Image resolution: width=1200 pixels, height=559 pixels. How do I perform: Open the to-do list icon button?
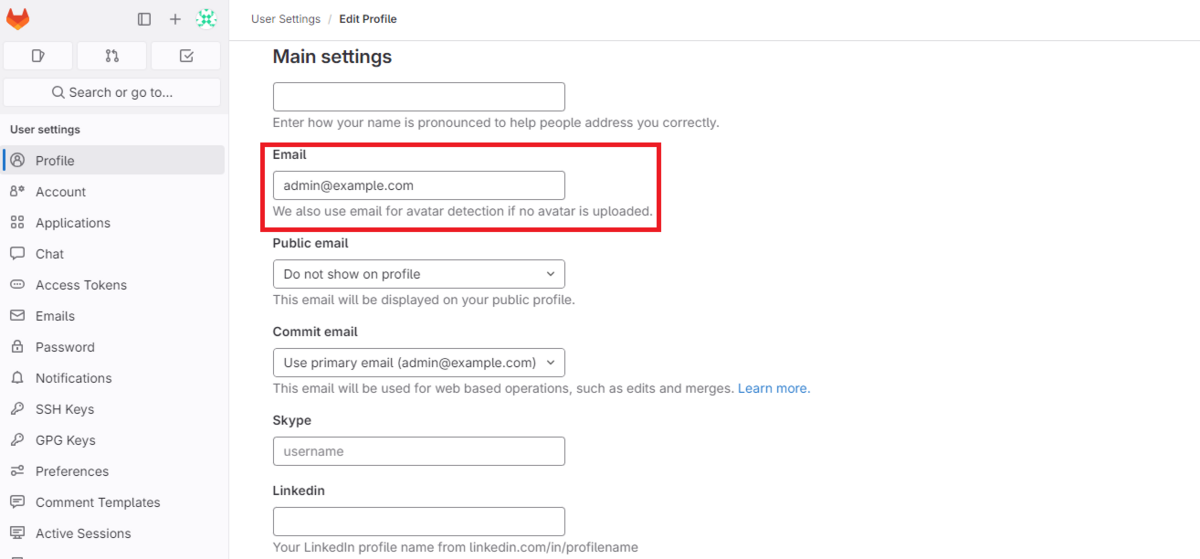[x=186, y=56]
